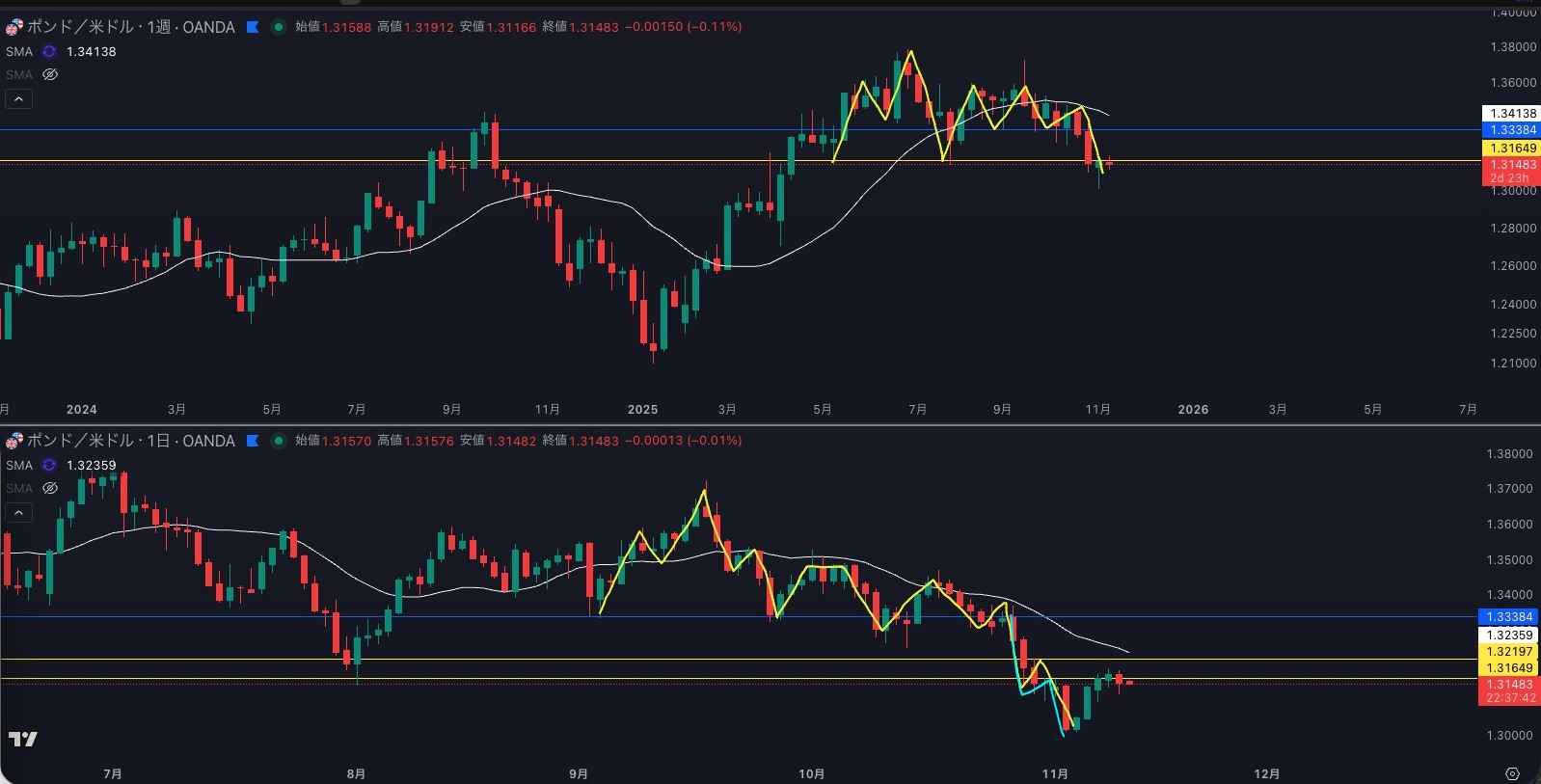1541x784 pixels.
Task: Open chart settings gear at bottom right
Action: [x=1512, y=773]
